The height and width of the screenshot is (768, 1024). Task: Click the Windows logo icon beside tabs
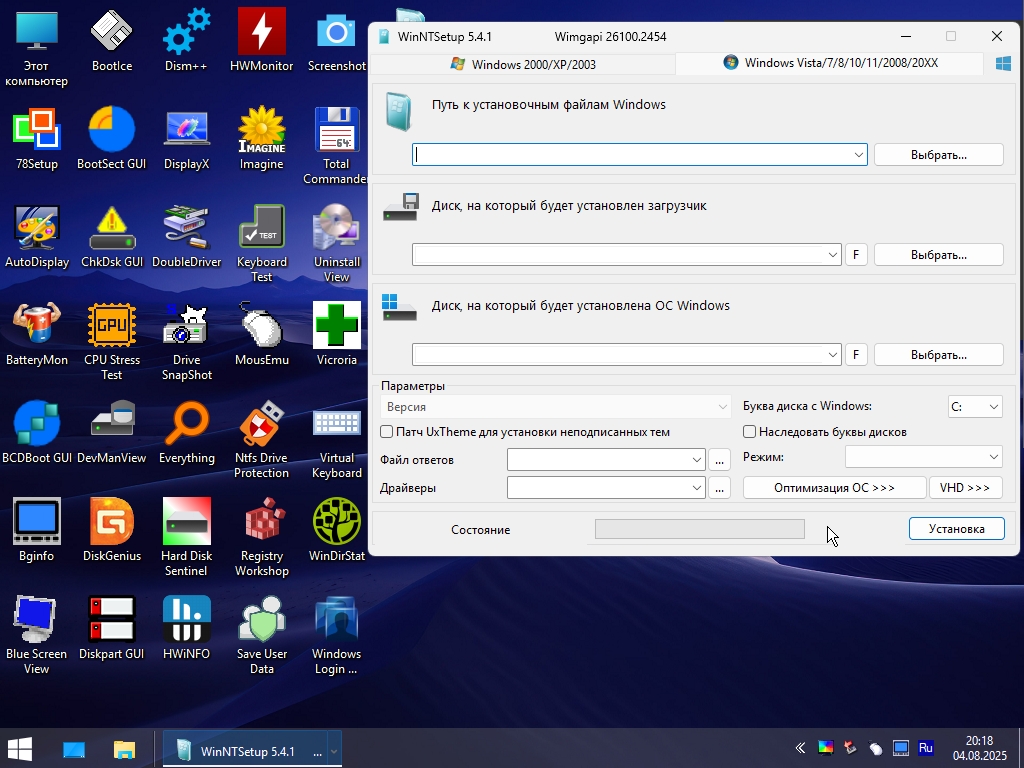point(1003,63)
